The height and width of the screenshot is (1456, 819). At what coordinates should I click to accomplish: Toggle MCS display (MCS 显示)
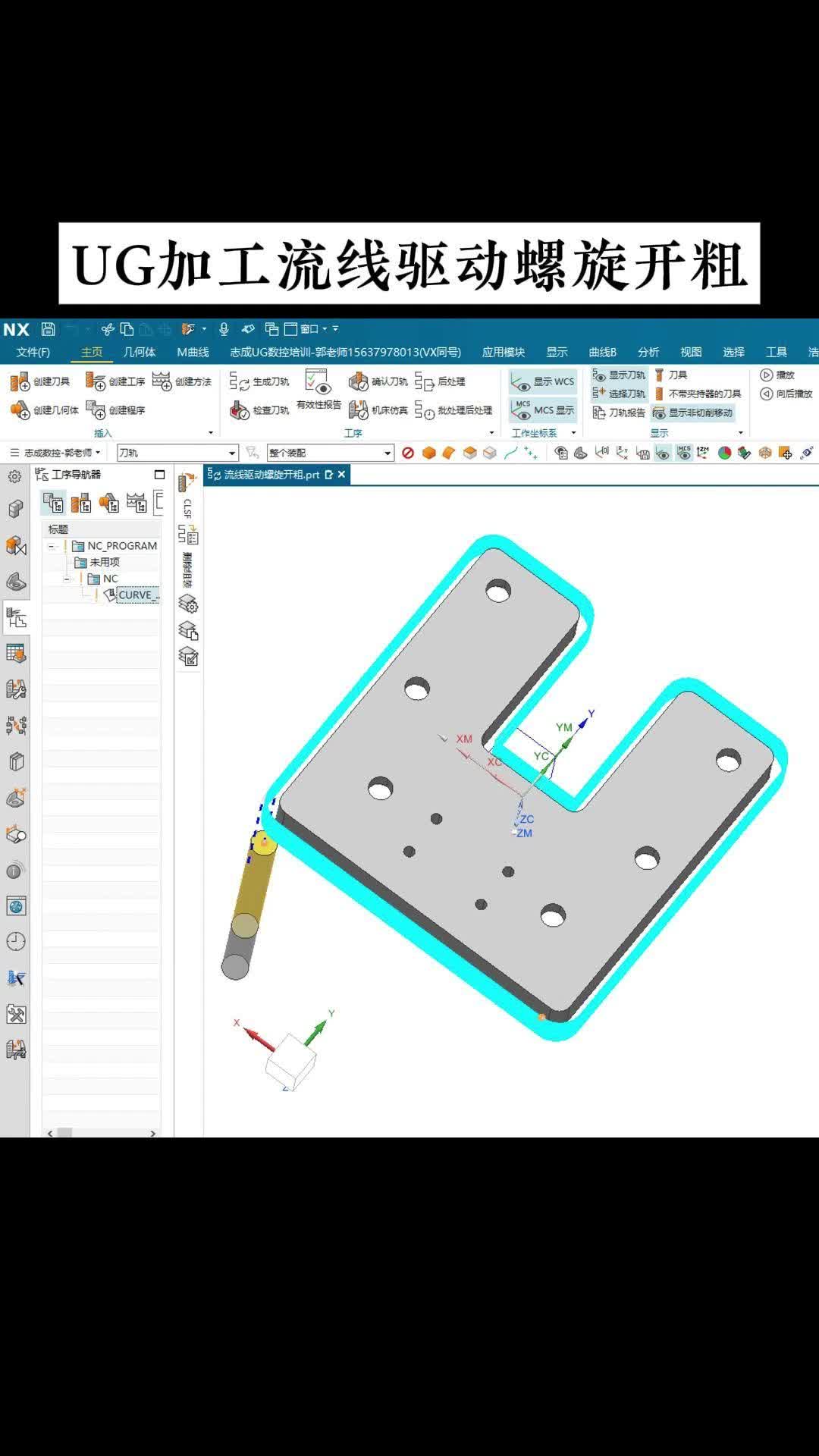(x=543, y=410)
